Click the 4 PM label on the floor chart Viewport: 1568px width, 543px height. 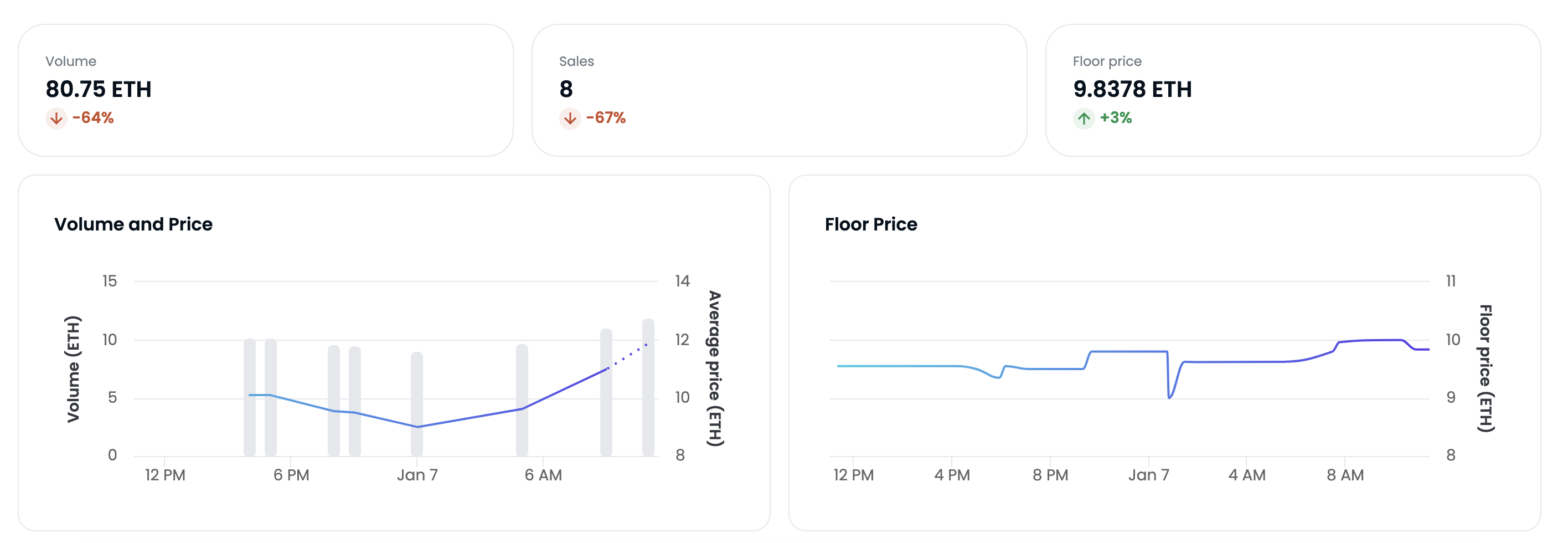click(x=952, y=475)
